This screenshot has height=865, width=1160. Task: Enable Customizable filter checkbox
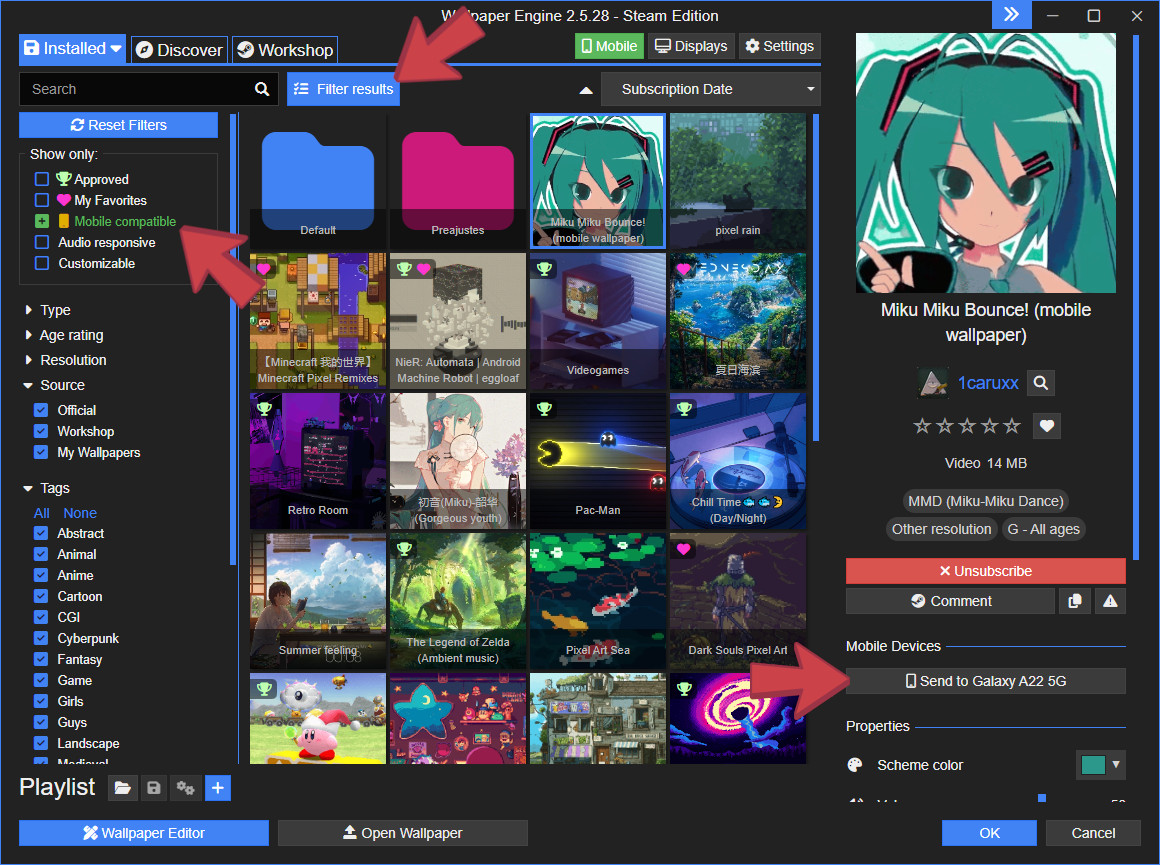(x=42, y=263)
